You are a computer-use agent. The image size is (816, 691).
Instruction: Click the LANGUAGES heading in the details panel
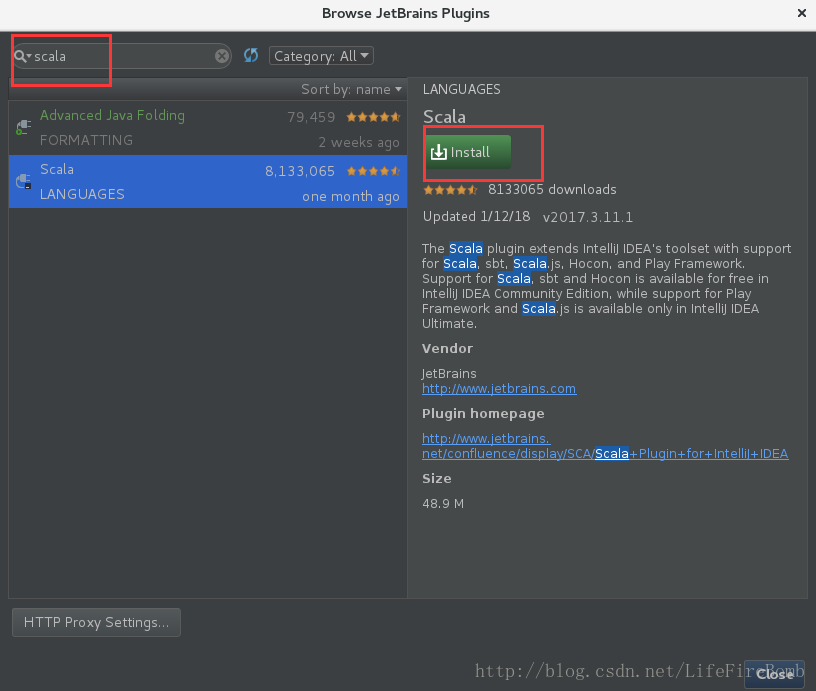click(x=462, y=89)
